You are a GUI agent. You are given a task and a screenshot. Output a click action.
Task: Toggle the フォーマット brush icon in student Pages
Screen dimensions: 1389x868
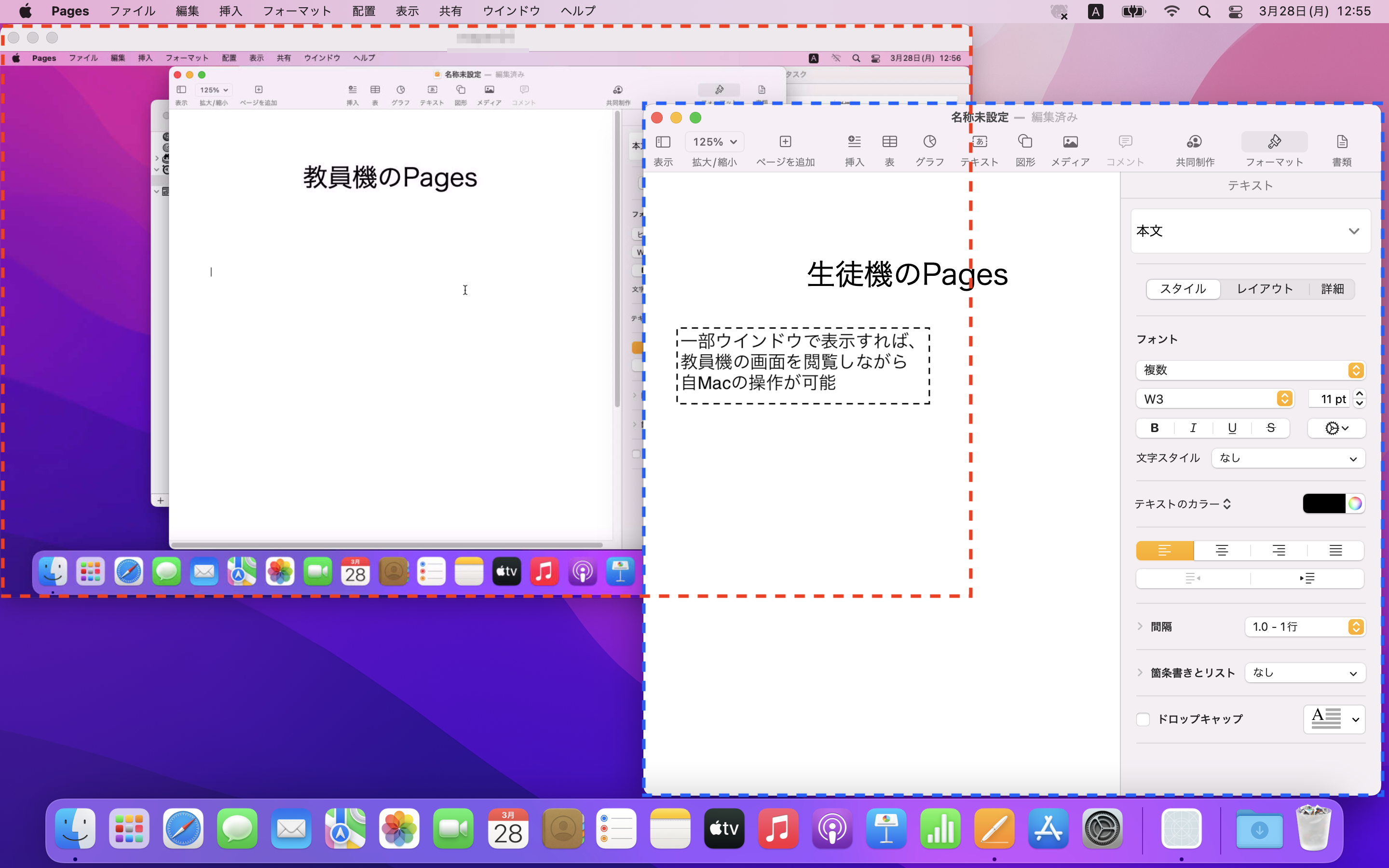(1274, 142)
